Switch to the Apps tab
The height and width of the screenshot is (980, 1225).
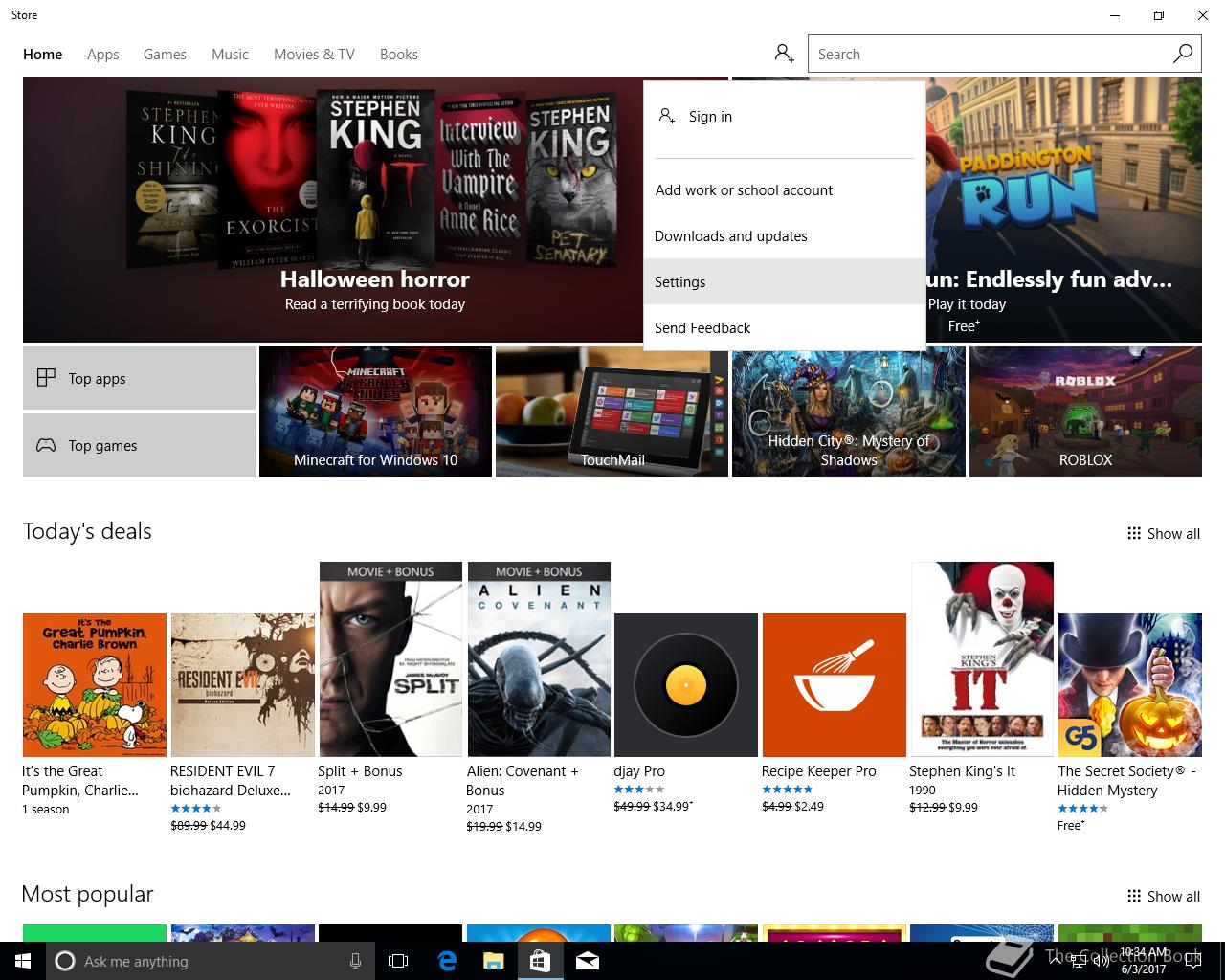pos(103,54)
